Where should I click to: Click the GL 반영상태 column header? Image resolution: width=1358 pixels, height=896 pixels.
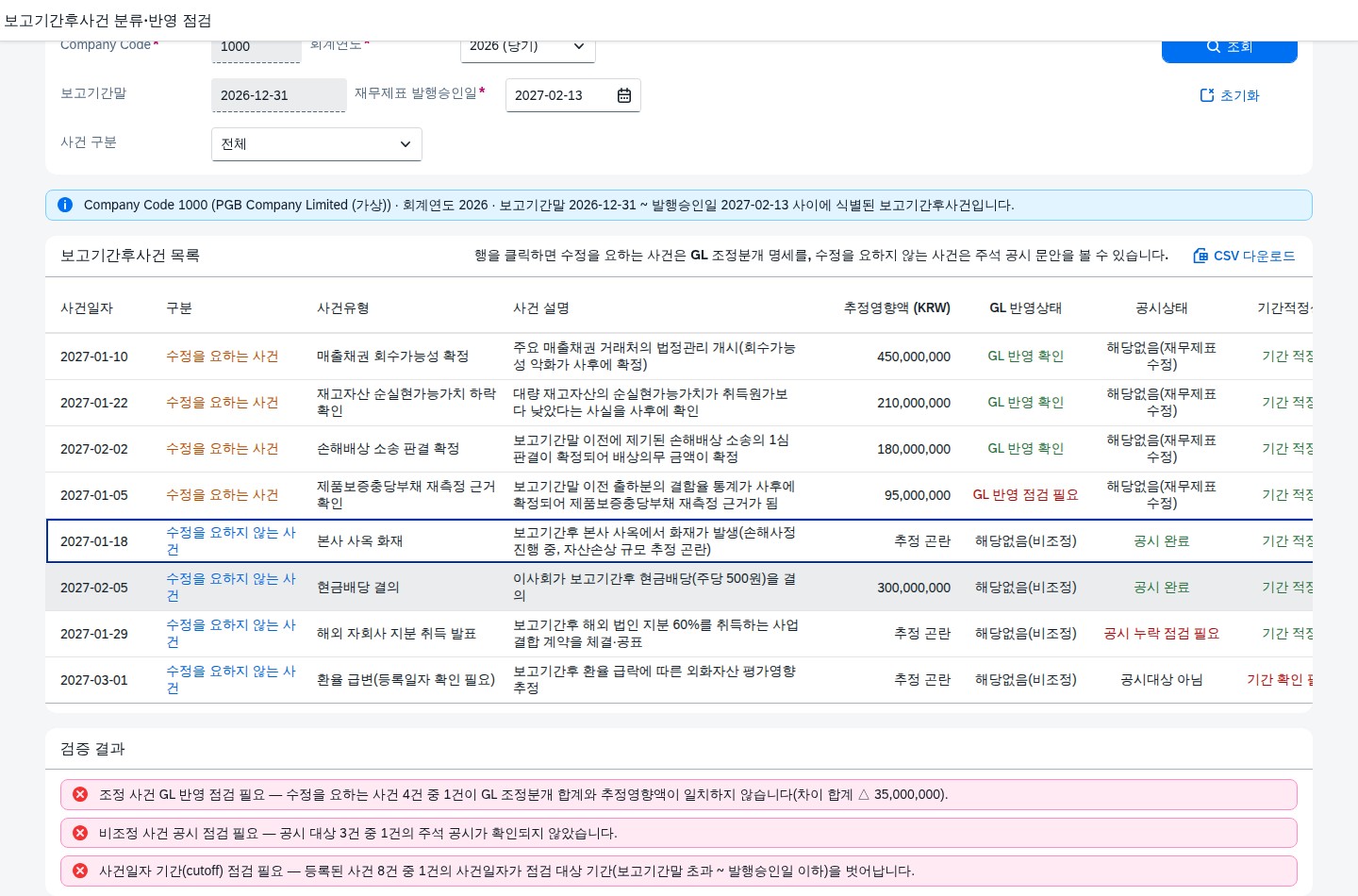pos(1025,308)
